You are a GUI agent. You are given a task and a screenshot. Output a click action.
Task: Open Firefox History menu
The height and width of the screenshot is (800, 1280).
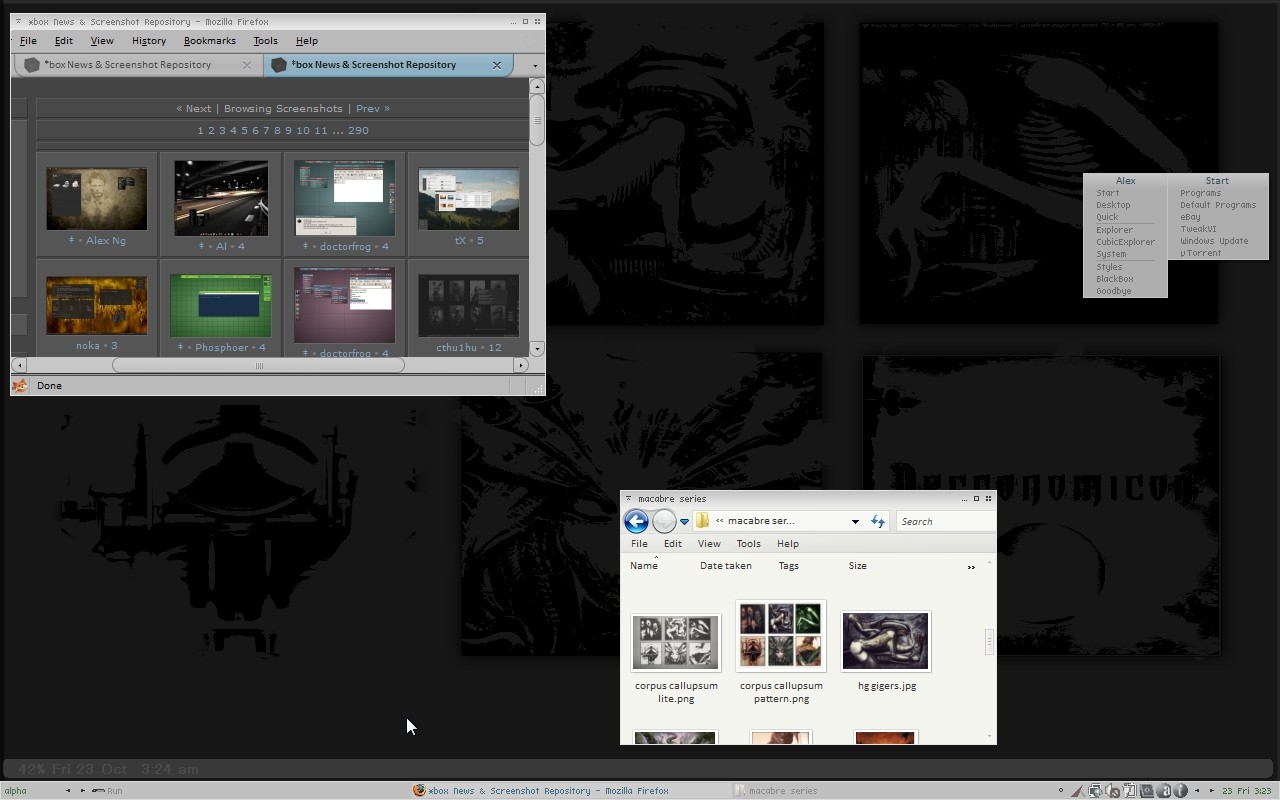tap(149, 41)
